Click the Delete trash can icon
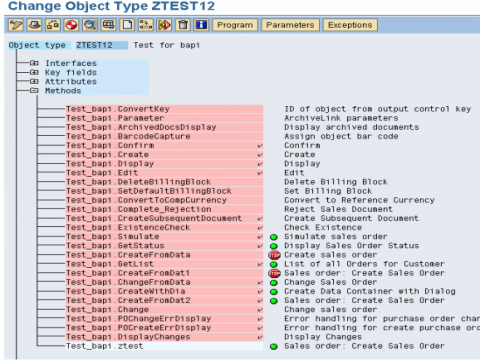 point(183,25)
